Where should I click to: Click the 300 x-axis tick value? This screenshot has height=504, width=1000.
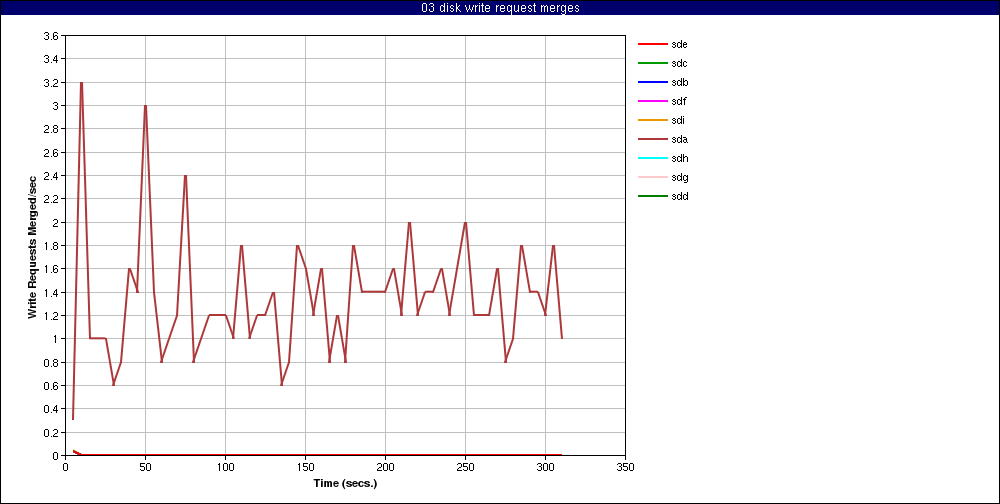[545, 467]
